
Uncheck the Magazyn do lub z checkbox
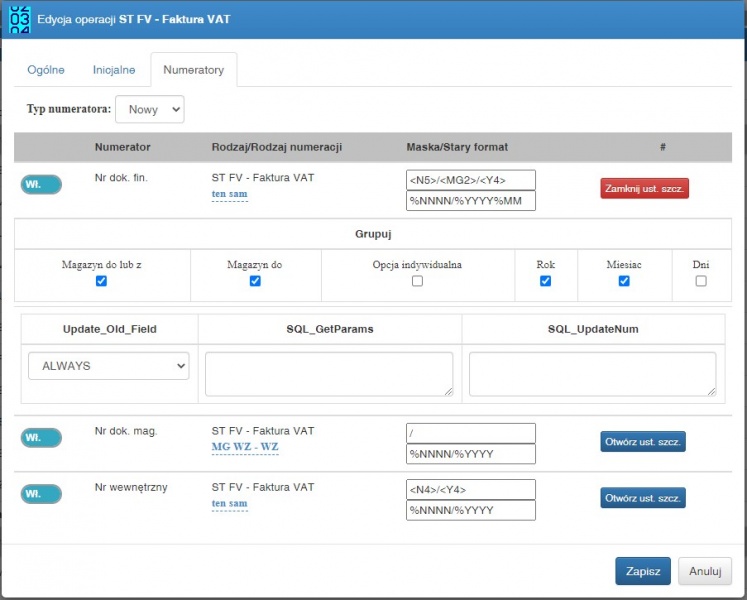click(x=101, y=281)
